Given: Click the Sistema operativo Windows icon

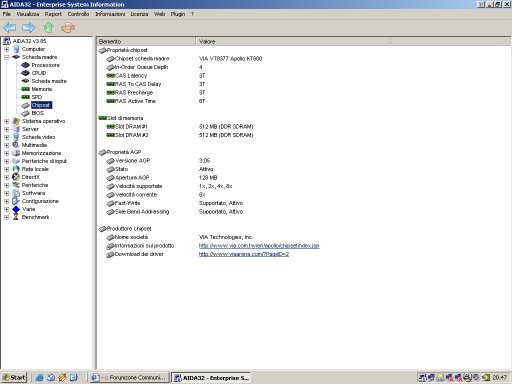Looking at the screenshot, I should (16, 121).
